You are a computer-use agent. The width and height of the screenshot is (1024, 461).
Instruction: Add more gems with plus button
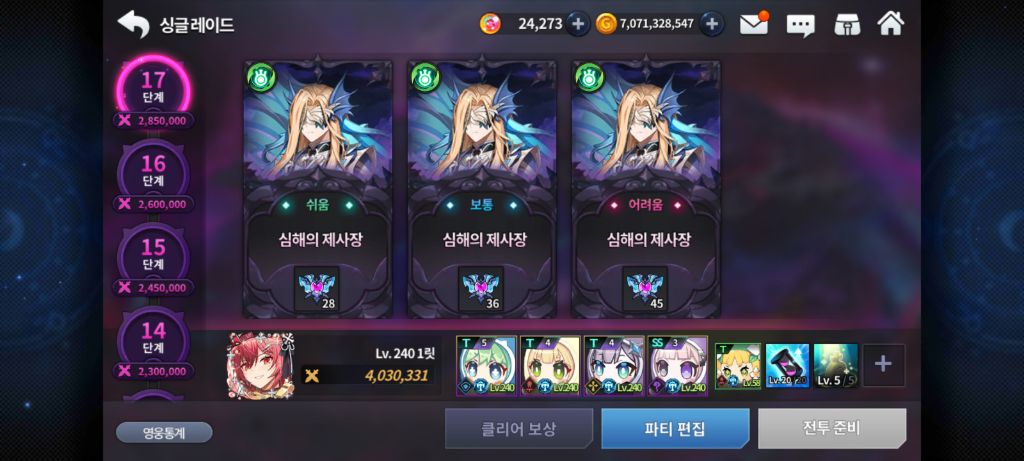click(x=577, y=24)
